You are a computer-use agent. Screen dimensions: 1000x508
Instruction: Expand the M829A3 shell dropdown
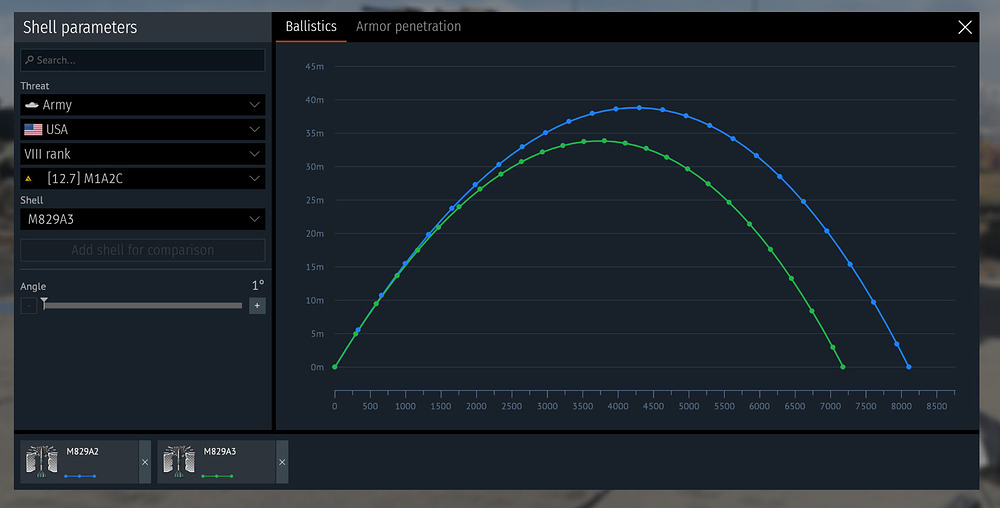(x=143, y=219)
